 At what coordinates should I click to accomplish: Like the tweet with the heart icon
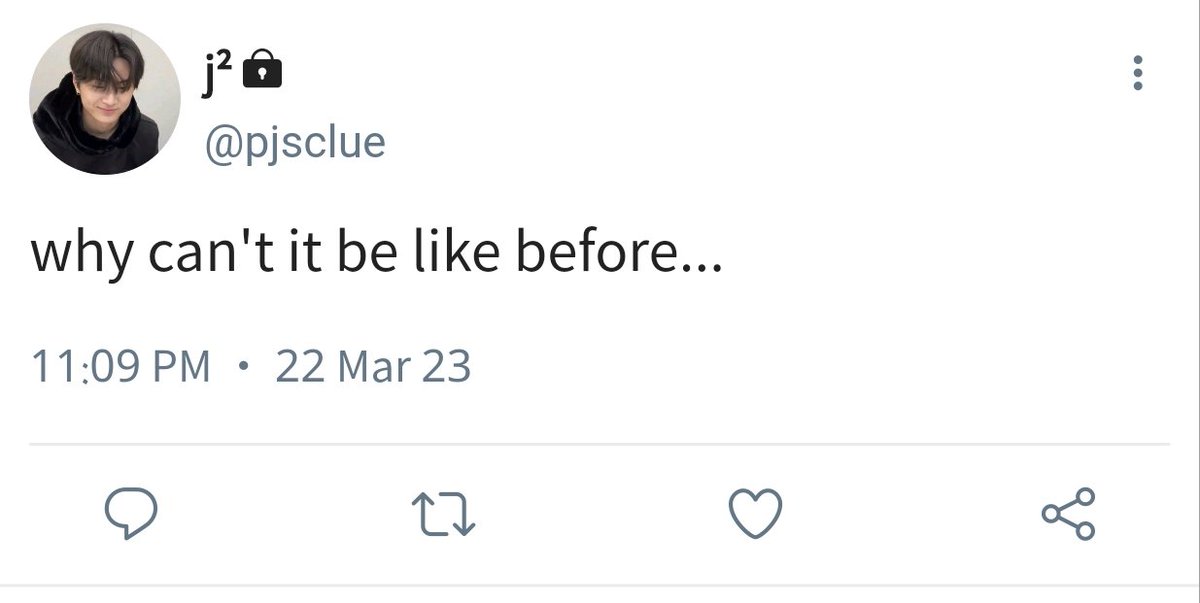tap(754, 516)
